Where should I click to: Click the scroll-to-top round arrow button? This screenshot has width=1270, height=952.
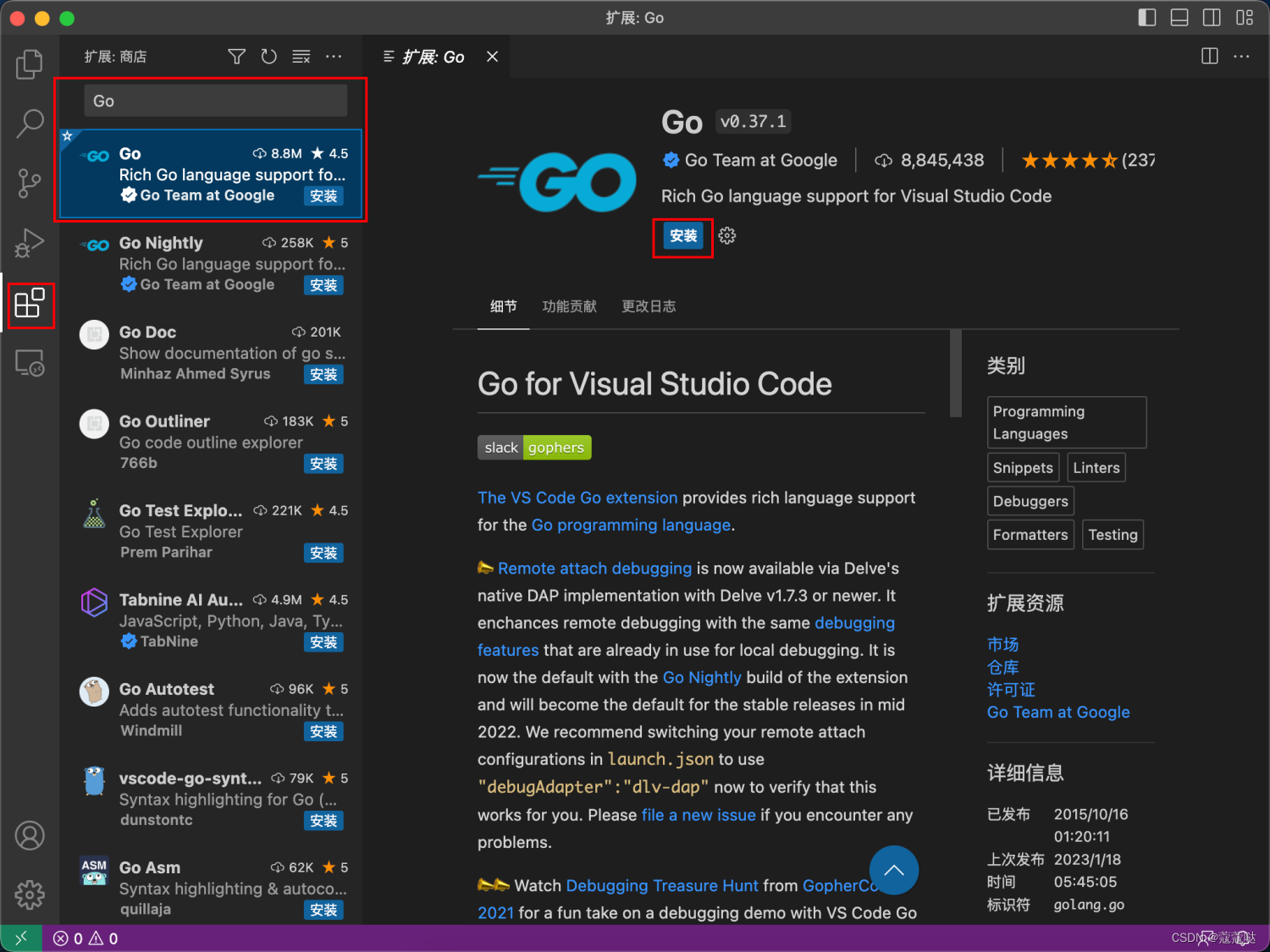tap(894, 870)
